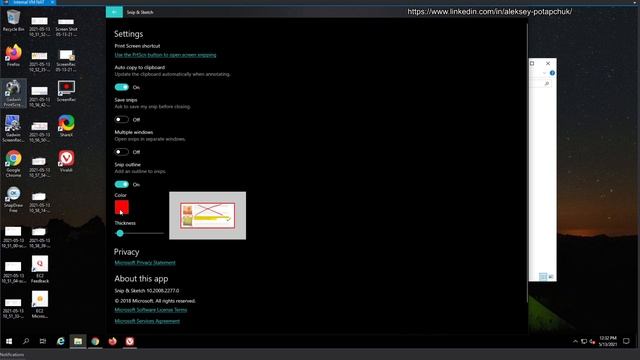
Task: Select the EC2 Feedback desktop shortcut
Action: tap(40, 269)
